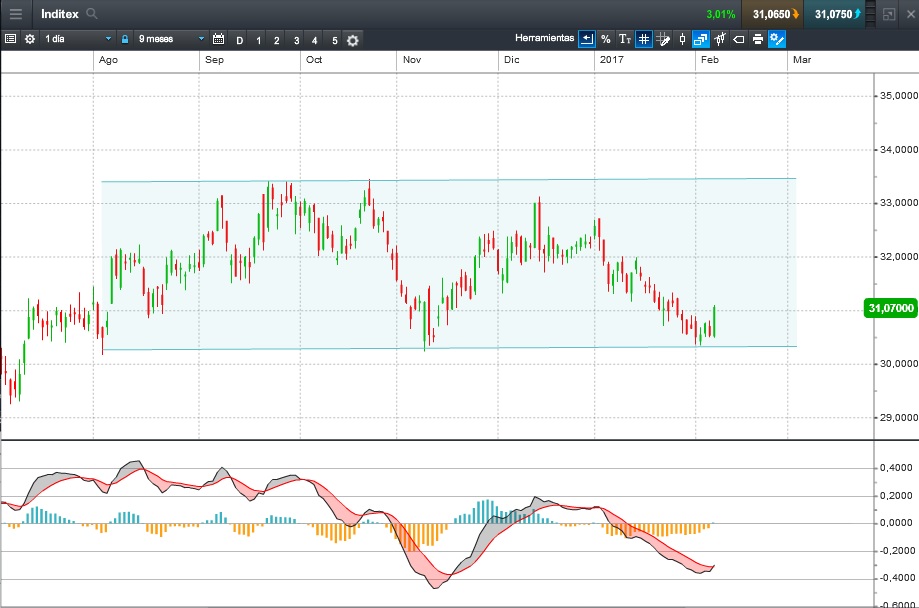Open the data list panel icon
This screenshot has width=919, height=608.
(10, 39)
